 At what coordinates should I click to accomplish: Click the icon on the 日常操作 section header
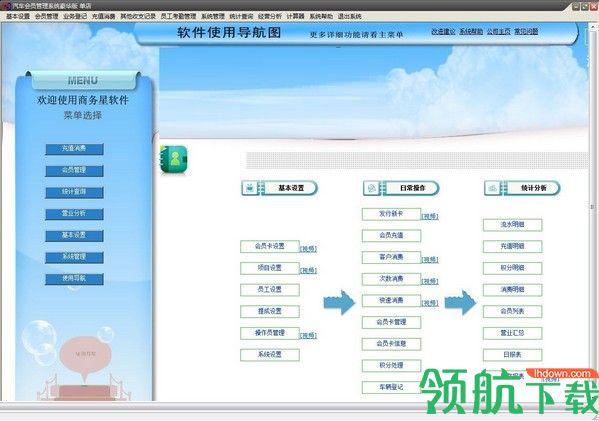[371, 188]
